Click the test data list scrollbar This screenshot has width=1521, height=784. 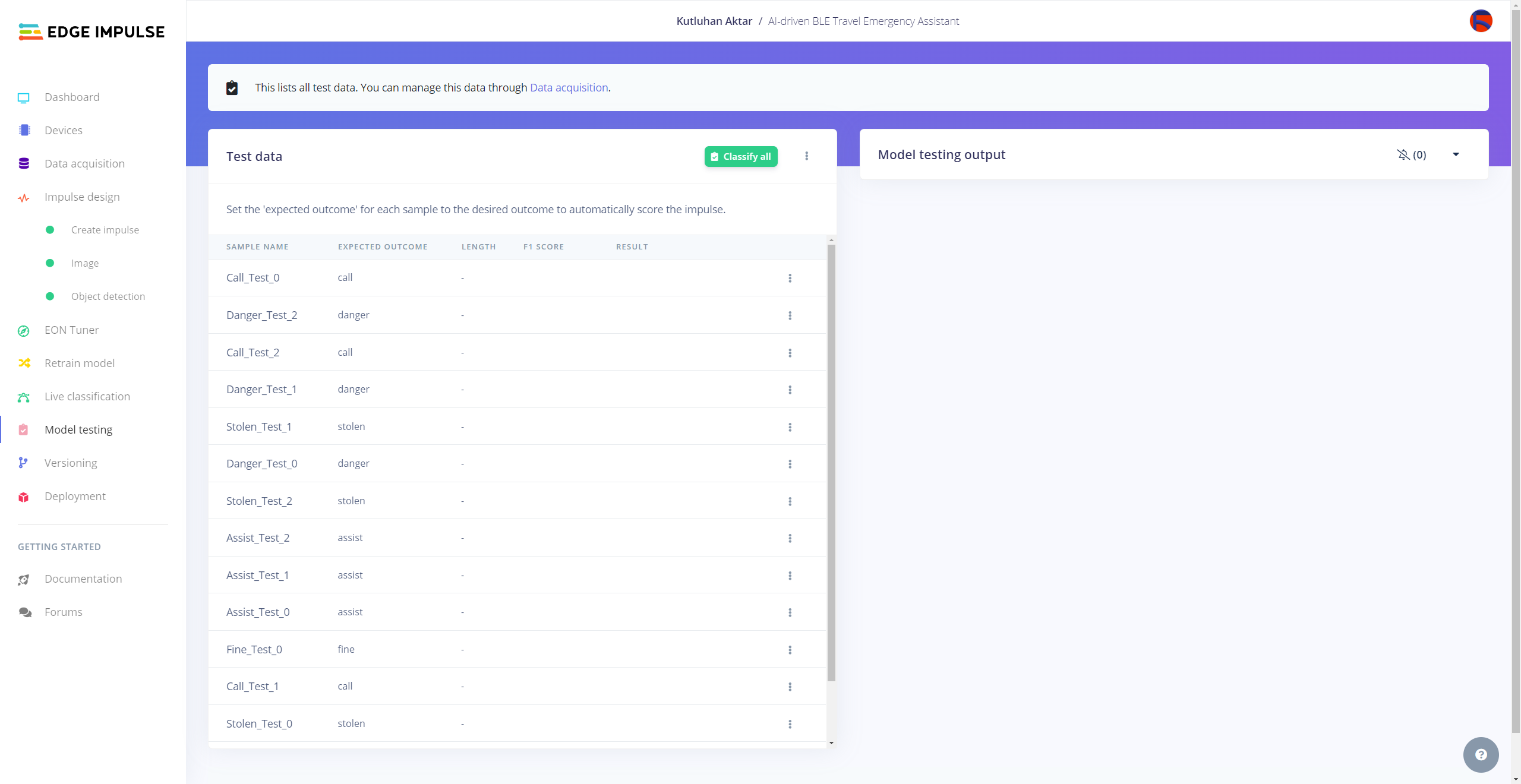click(831, 463)
